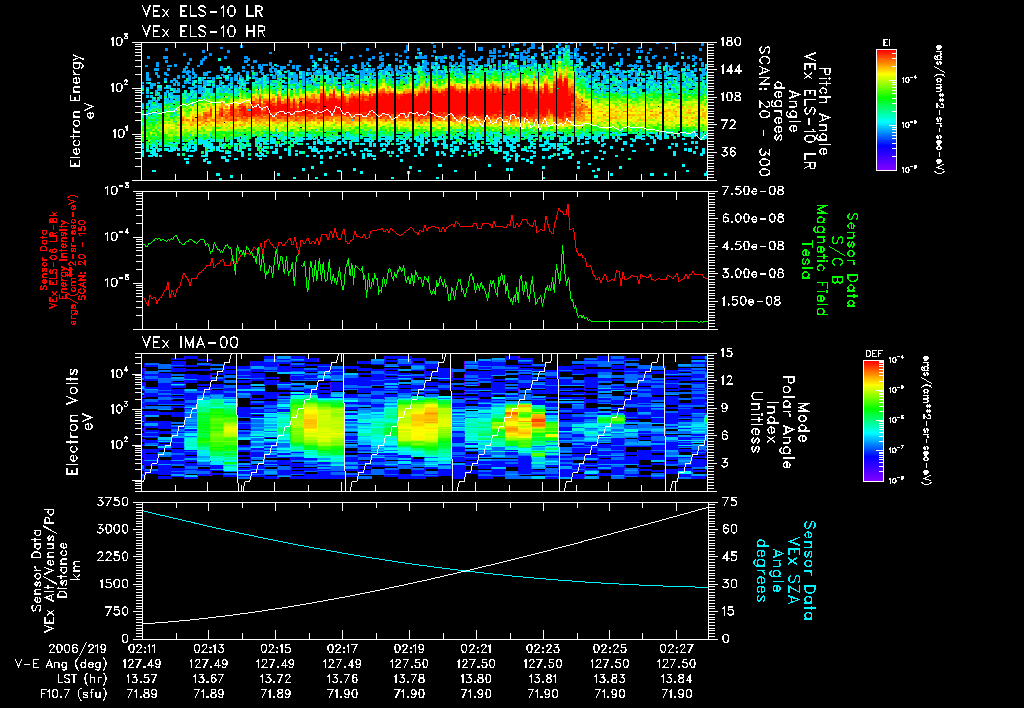Click the 02:11 time label

coord(142,649)
